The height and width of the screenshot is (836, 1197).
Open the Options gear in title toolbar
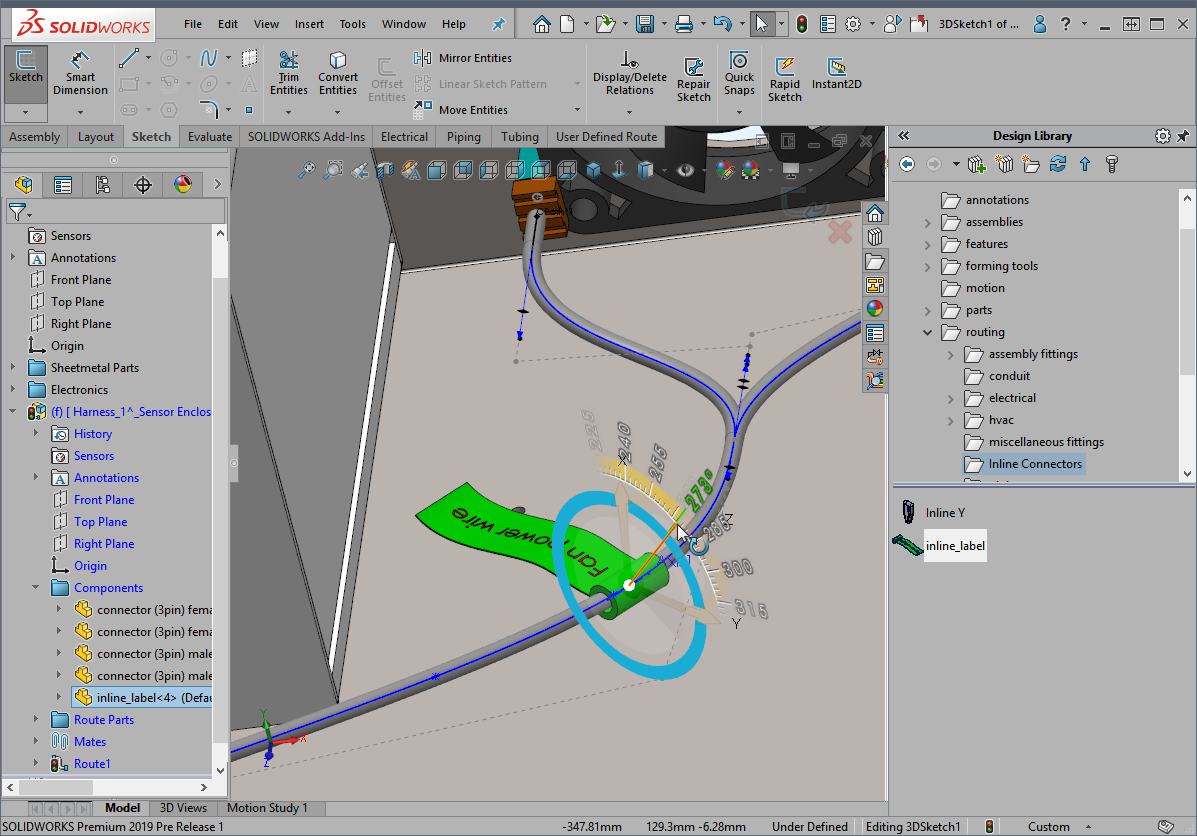853,24
